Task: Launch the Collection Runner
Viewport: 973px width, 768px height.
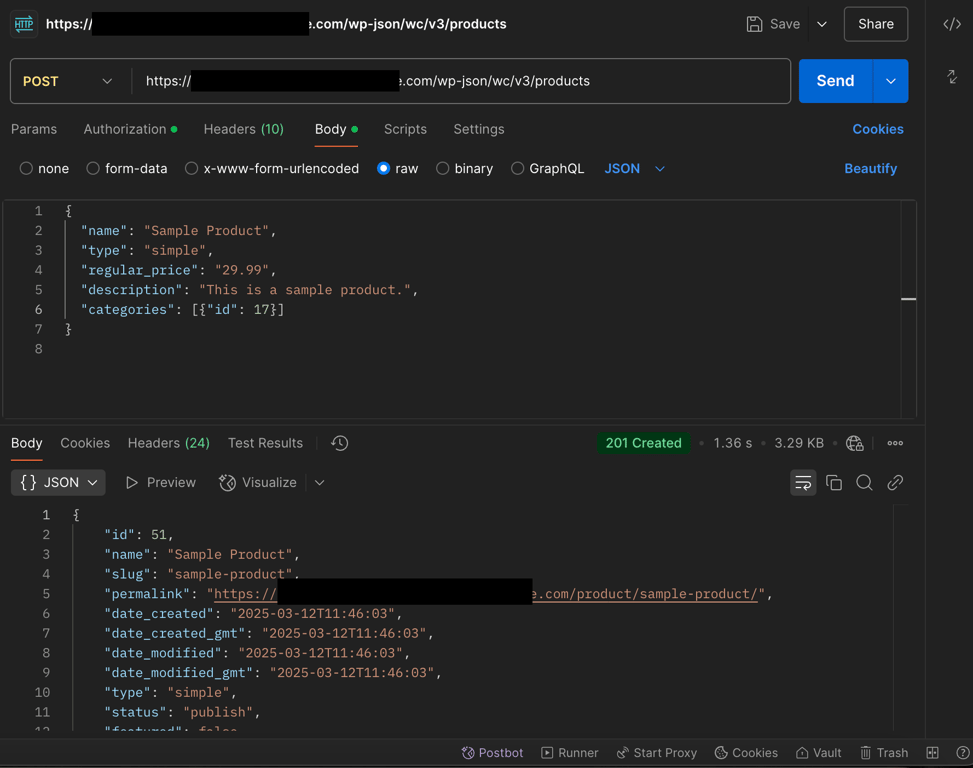Action: [x=569, y=752]
